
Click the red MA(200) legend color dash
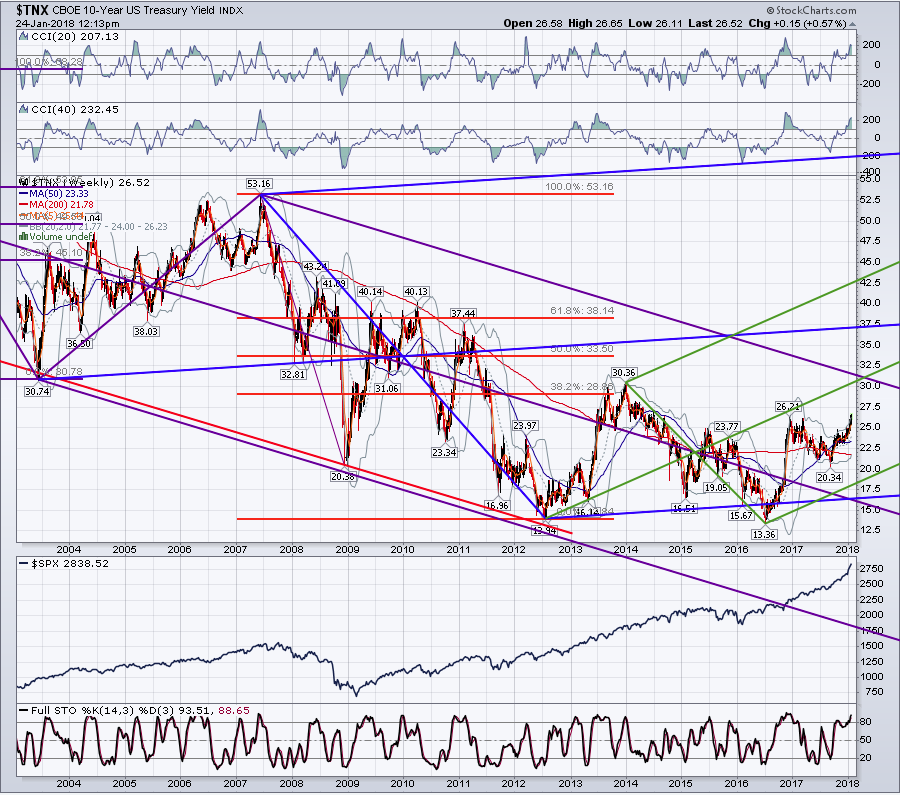click(24, 204)
